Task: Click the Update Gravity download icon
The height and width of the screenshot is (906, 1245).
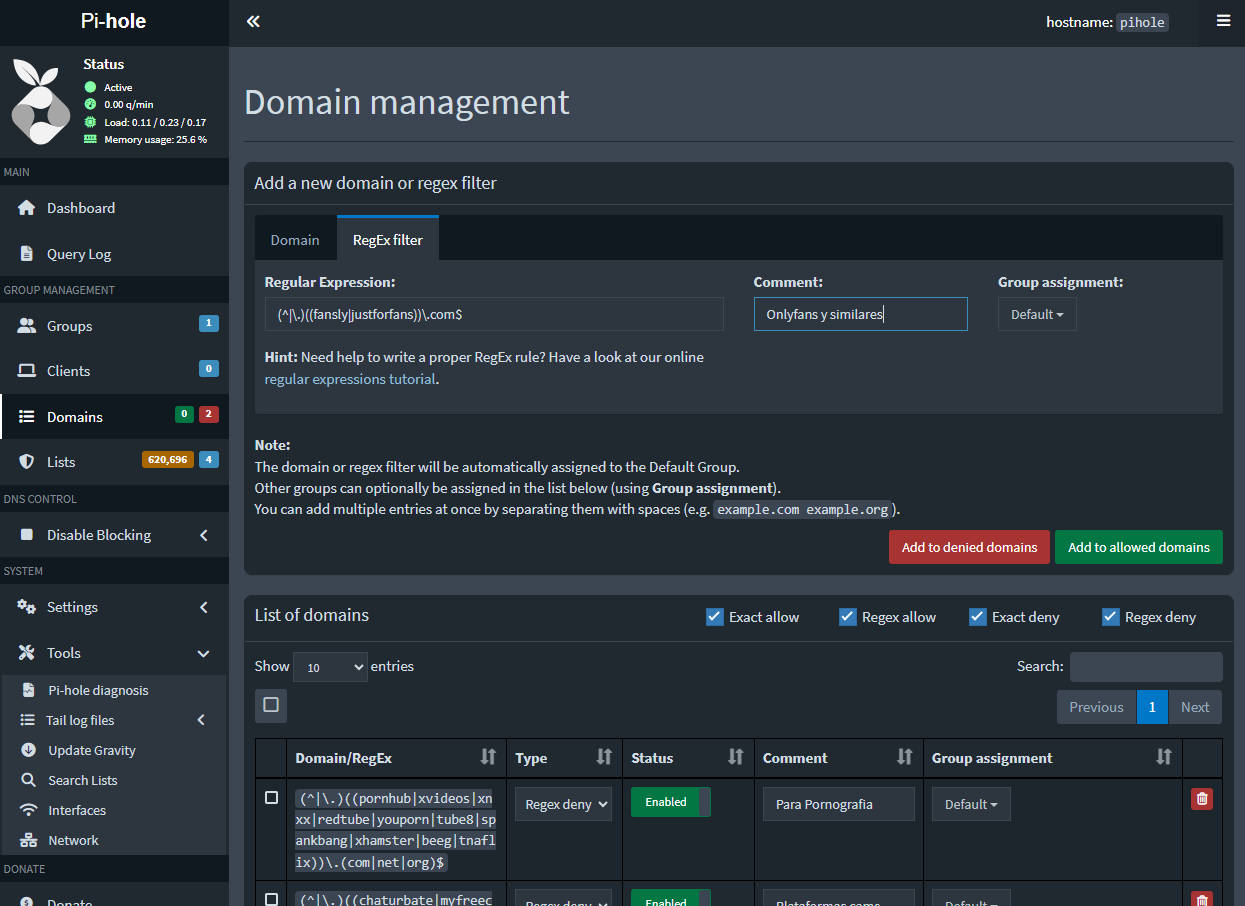Action: [x=28, y=750]
